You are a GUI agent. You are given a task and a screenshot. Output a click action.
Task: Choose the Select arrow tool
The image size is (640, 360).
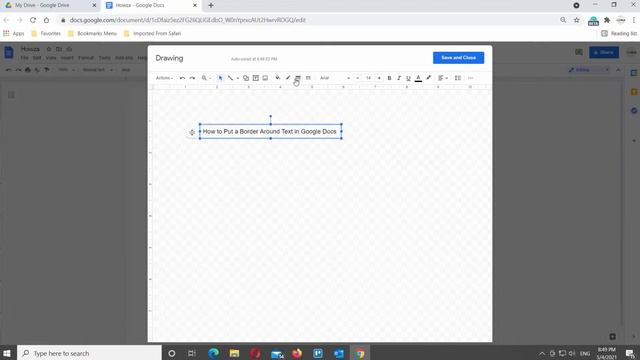point(220,78)
